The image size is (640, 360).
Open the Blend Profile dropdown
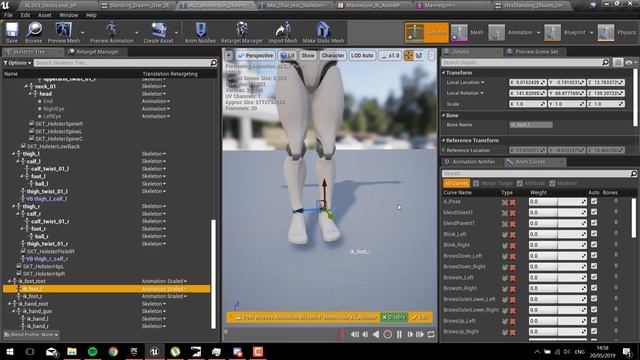click(x=31, y=335)
